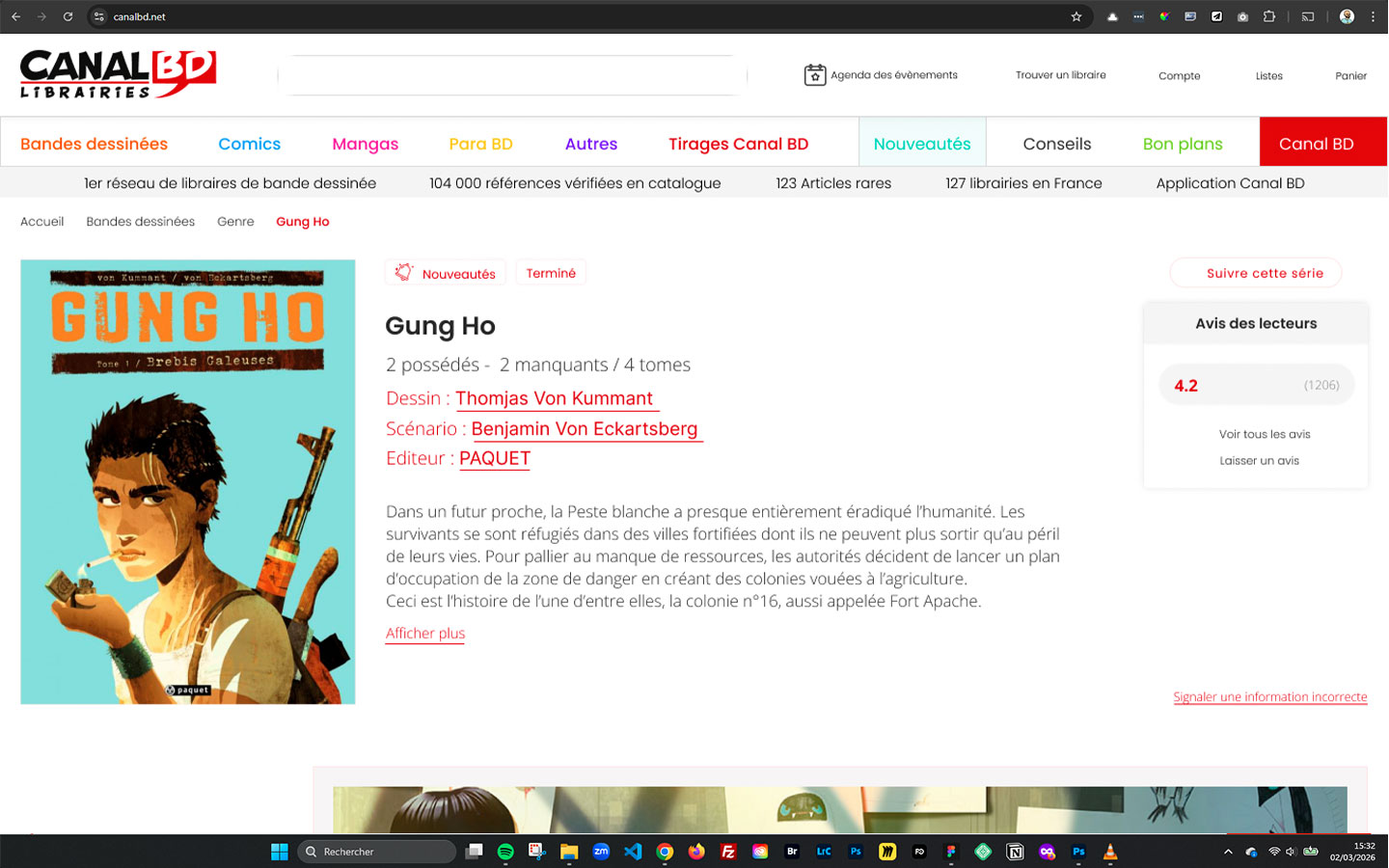Open the Chrome extensions puzzle icon
Image resolution: width=1389 pixels, height=868 pixels.
[x=1269, y=16]
